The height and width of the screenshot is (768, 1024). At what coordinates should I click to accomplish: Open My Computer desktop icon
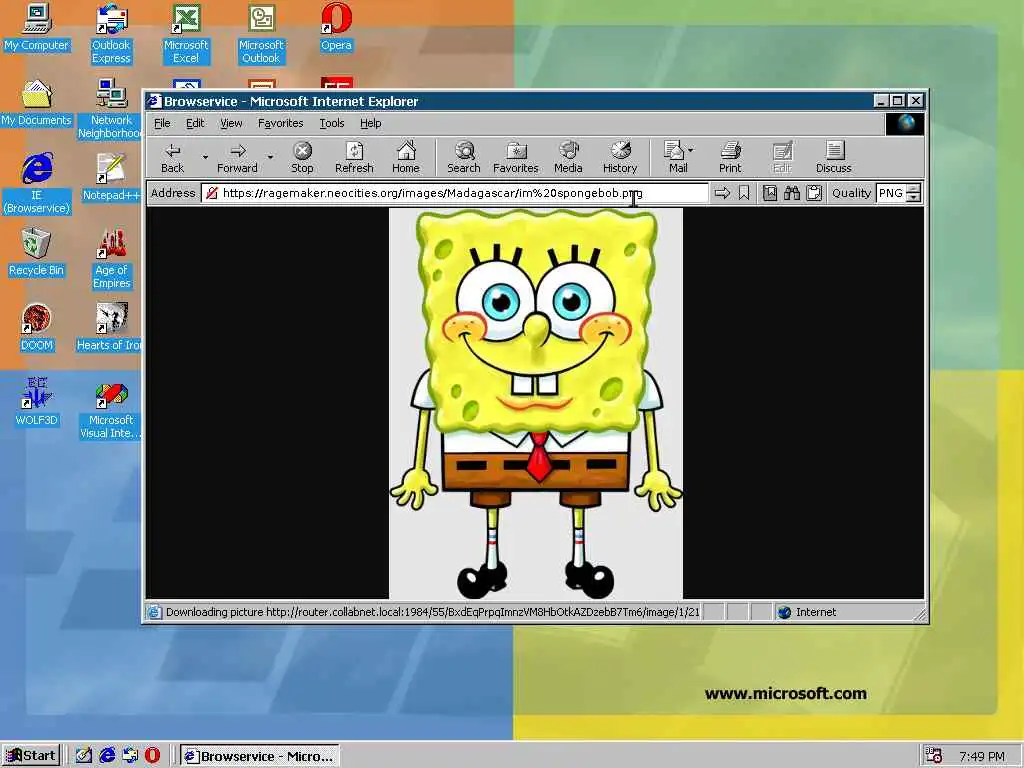37,29
